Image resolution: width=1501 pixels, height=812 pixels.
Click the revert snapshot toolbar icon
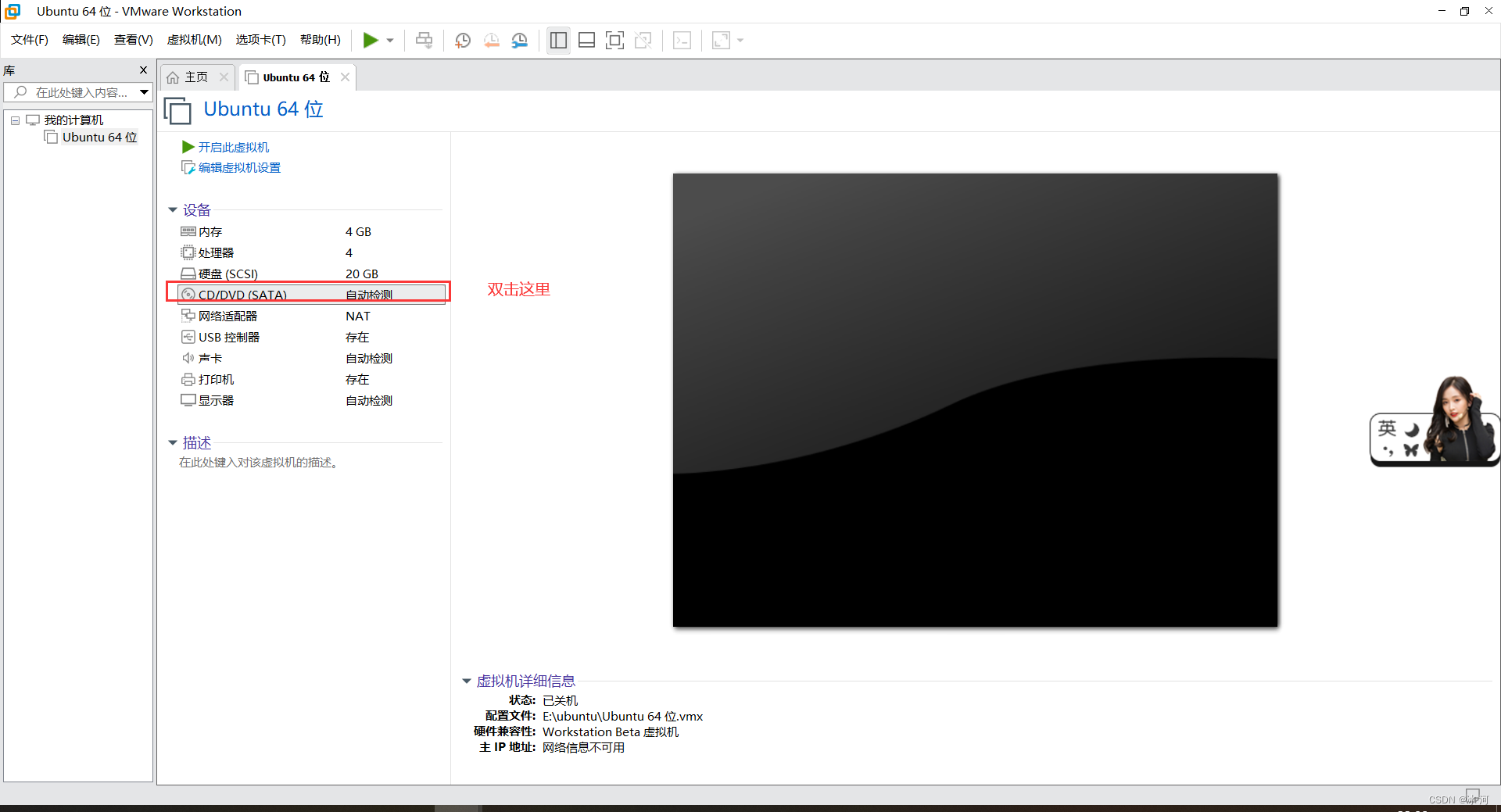tap(491, 40)
